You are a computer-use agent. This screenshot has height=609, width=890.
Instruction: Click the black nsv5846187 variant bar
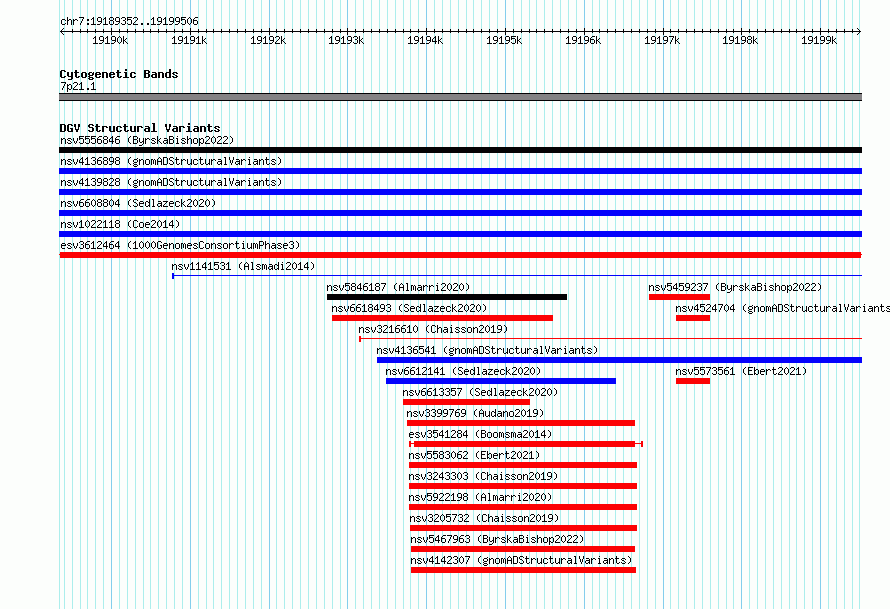(x=447, y=297)
